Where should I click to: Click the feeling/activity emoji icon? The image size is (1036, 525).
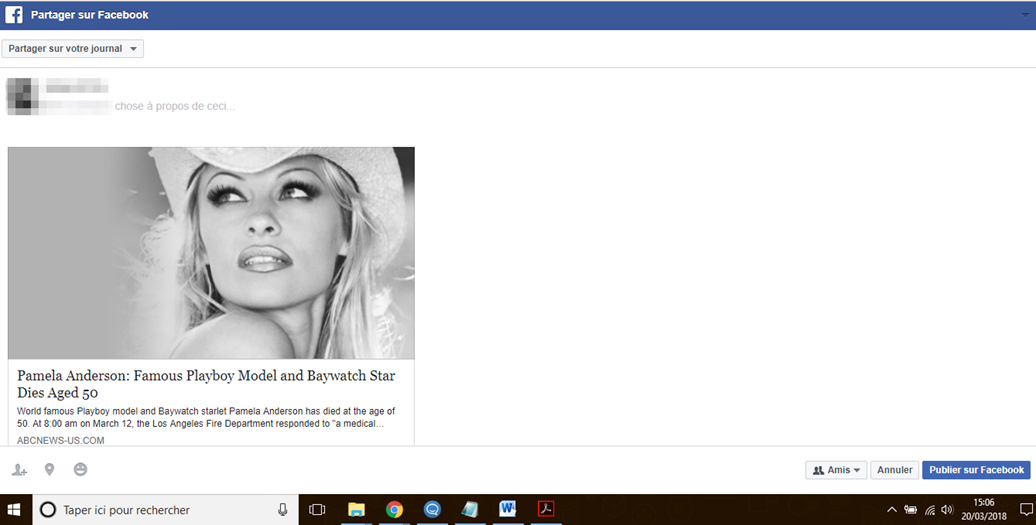[80, 470]
